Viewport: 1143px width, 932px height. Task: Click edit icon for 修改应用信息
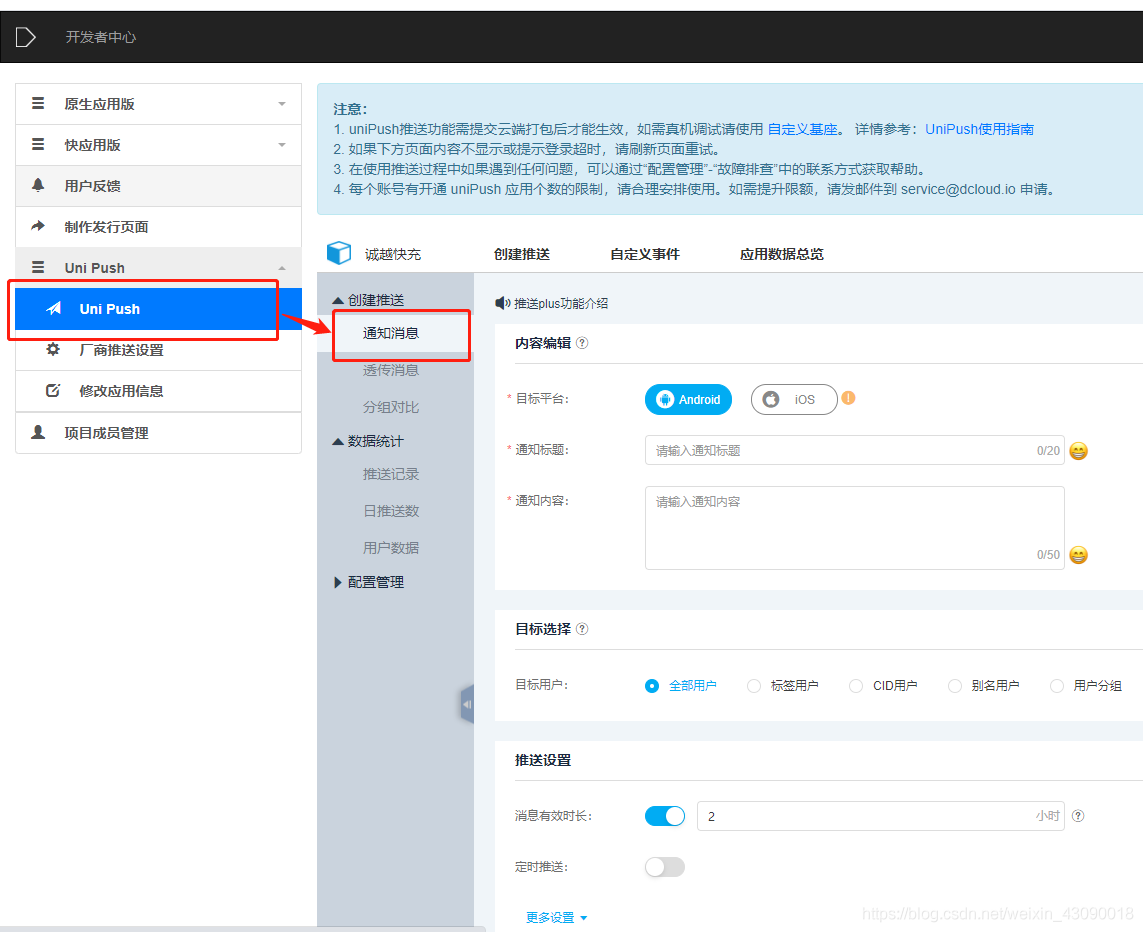click(53, 390)
